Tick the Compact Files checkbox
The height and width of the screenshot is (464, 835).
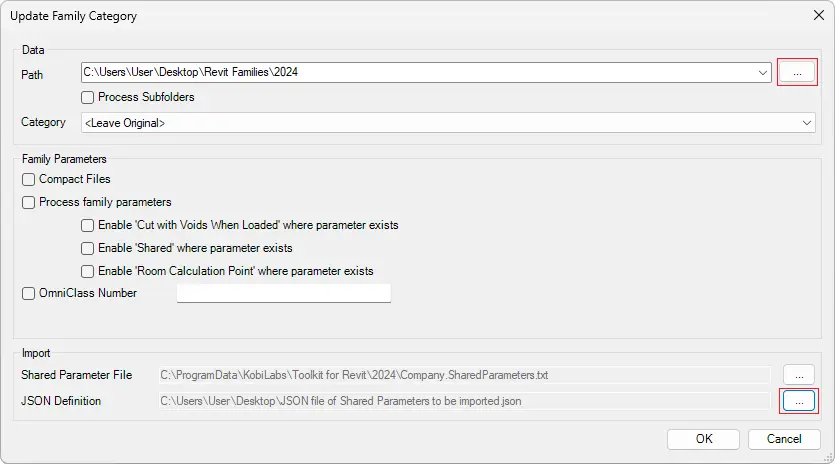[x=28, y=179]
